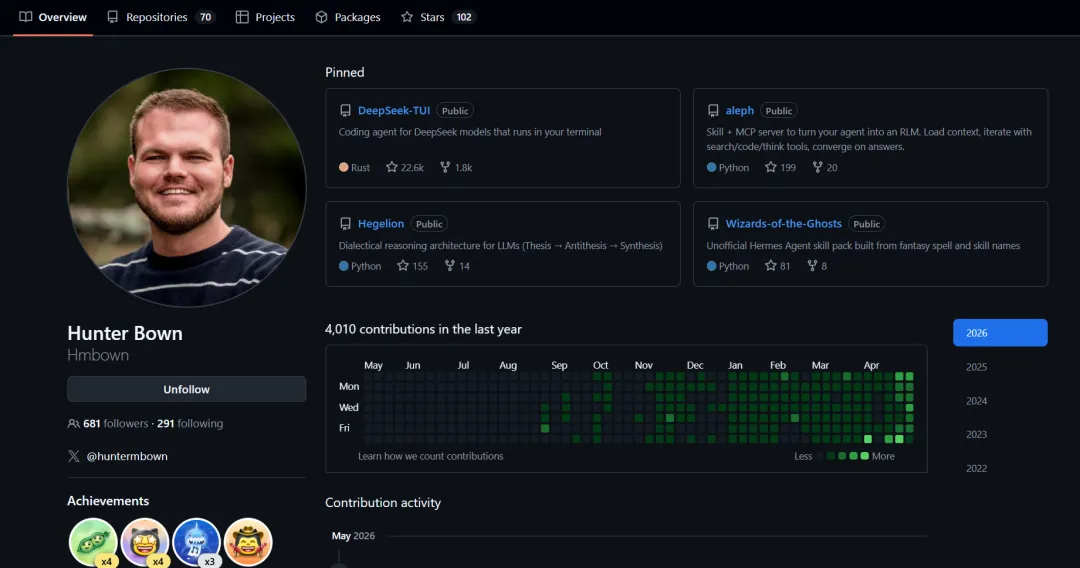Screen dimensions: 1080x568
Task: Open the Starstruck achievement badge
Action: 145,542
